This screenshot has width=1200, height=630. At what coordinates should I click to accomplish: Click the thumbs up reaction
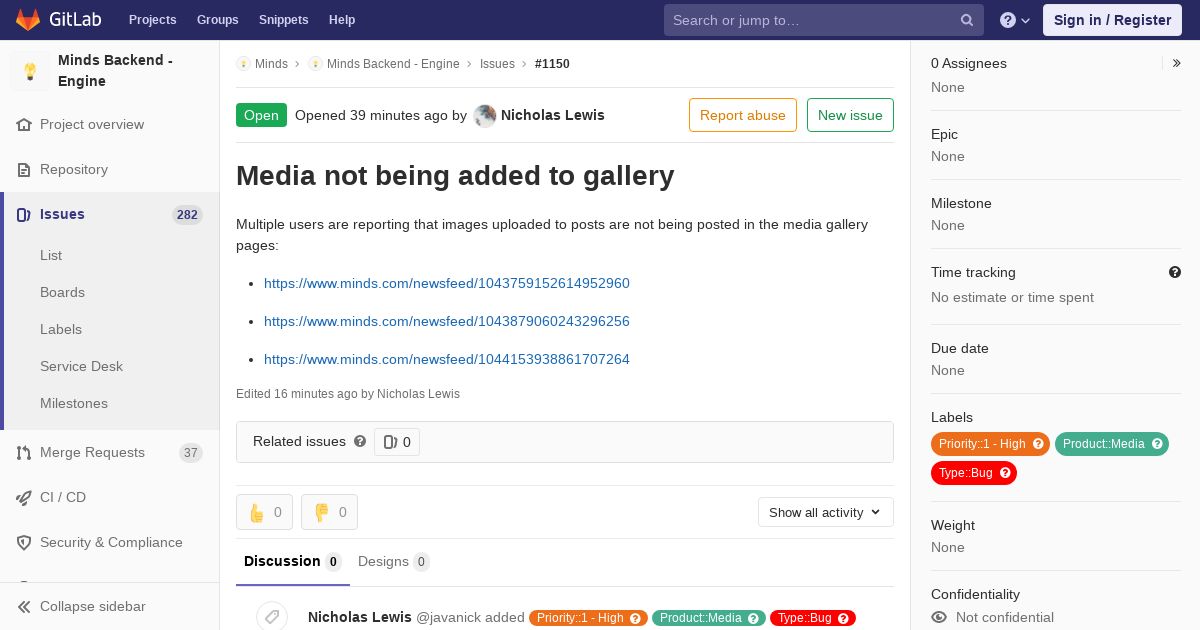[265, 512]
